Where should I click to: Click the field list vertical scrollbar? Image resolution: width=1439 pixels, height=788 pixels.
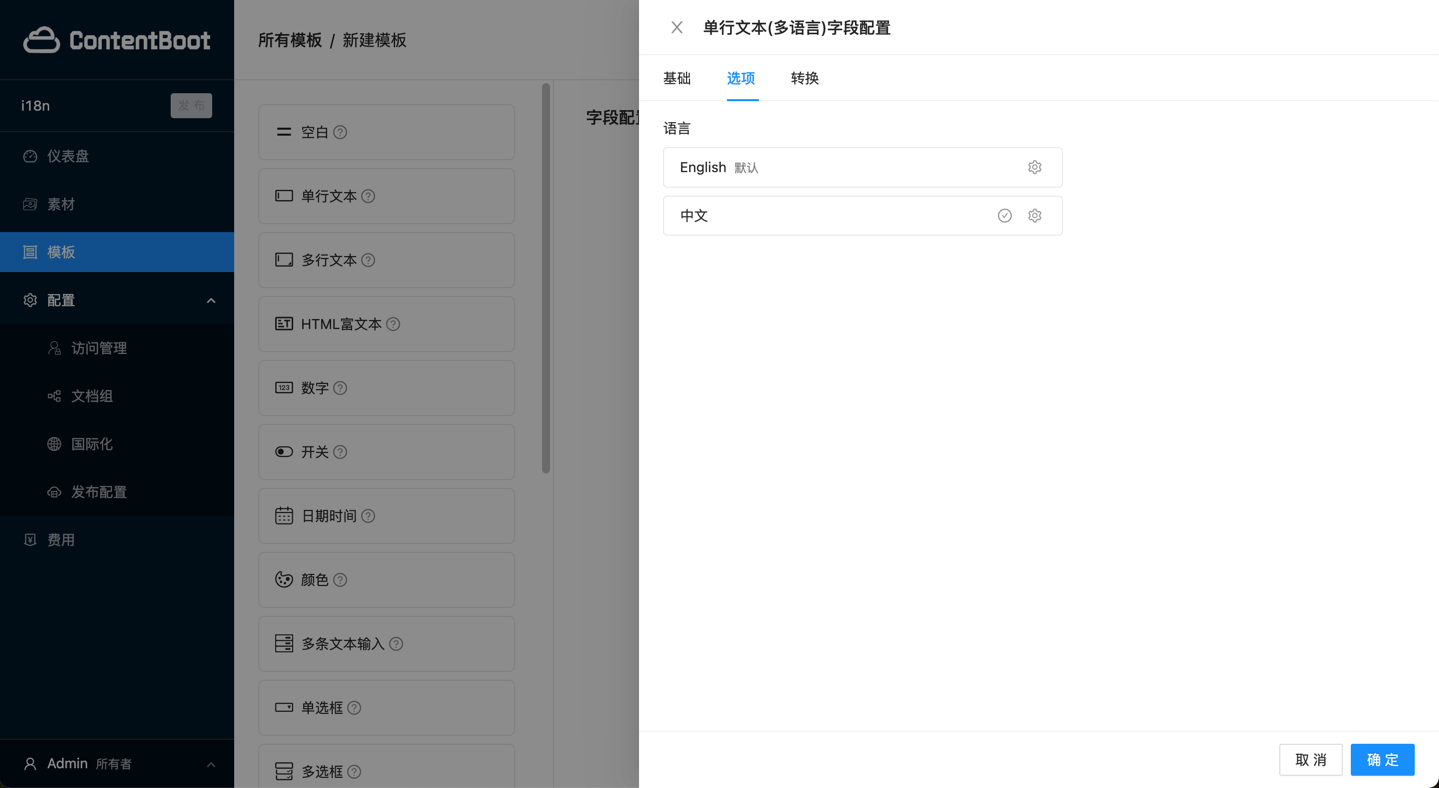[546, 278]
